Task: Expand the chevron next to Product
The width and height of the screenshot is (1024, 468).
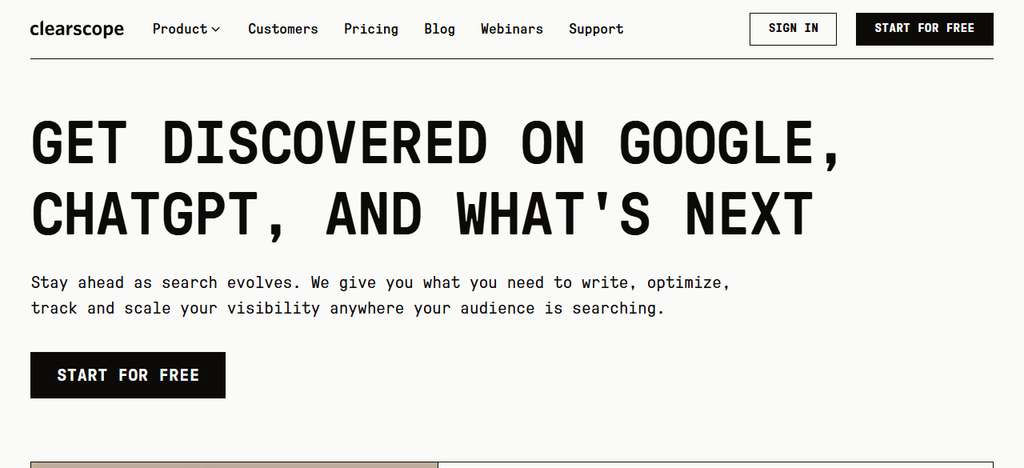Action: (216, 29)
